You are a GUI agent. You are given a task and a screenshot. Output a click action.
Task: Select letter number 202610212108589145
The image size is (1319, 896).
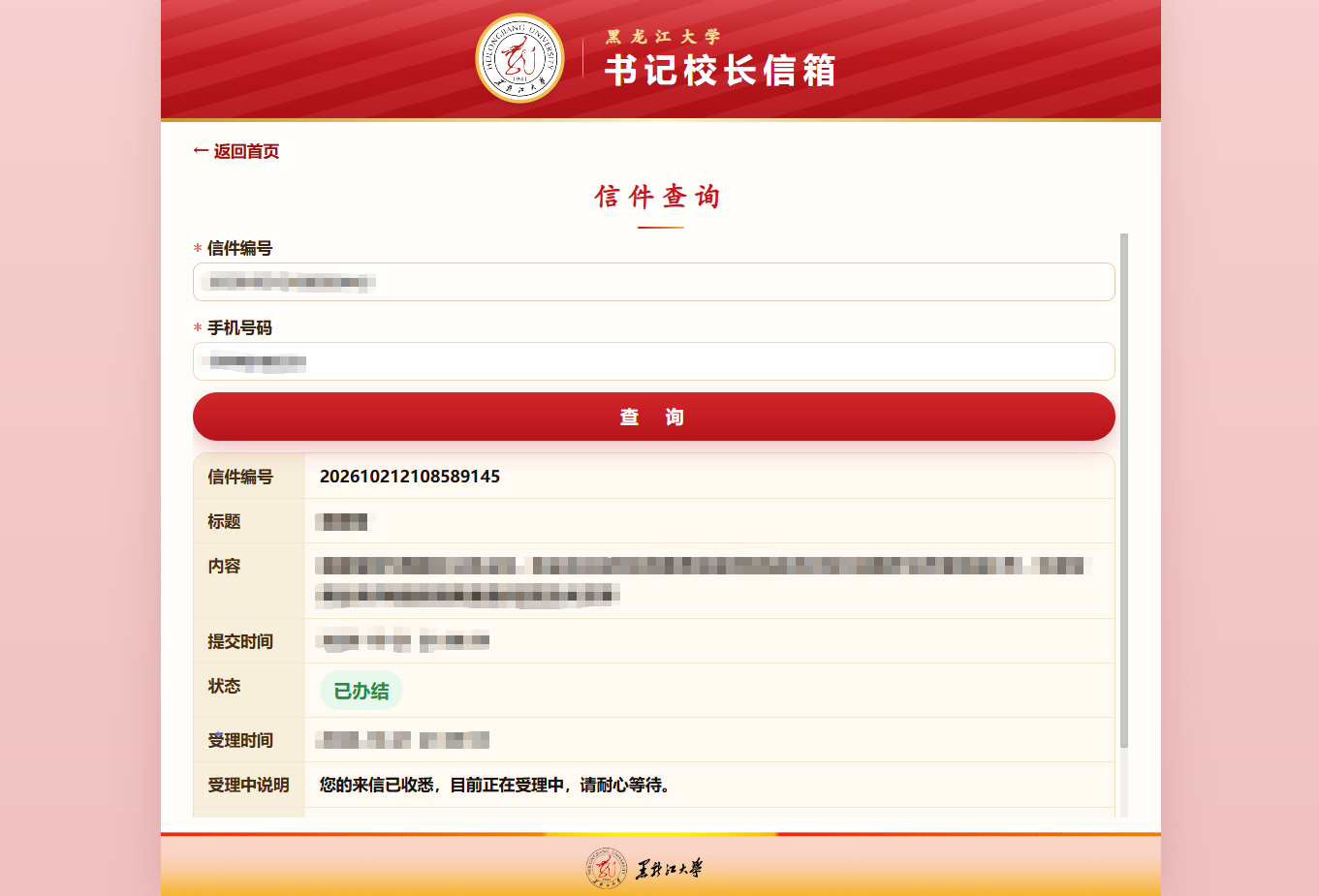pos(410,477)
